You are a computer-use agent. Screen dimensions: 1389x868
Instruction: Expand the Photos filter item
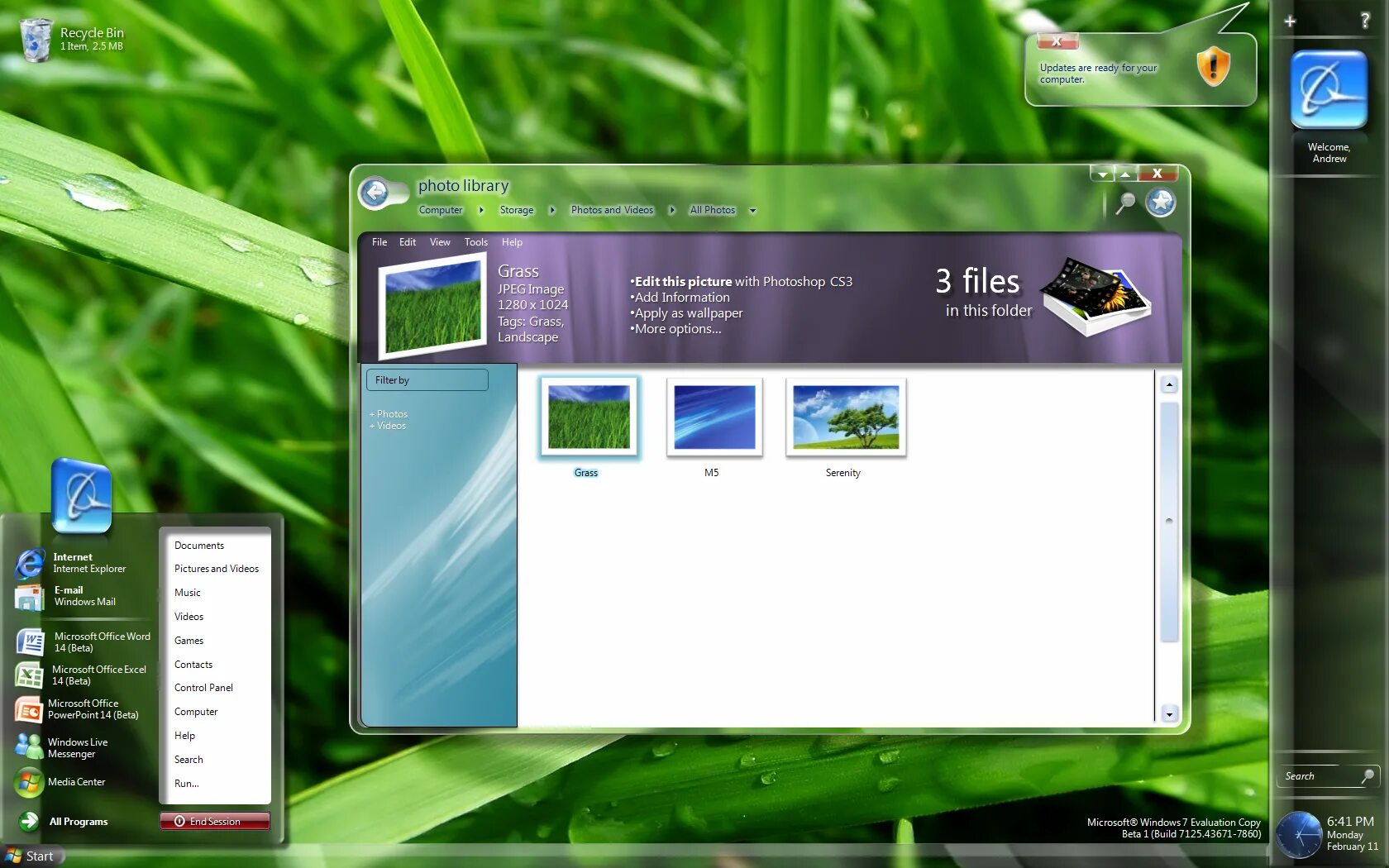[x=389, y=414]
